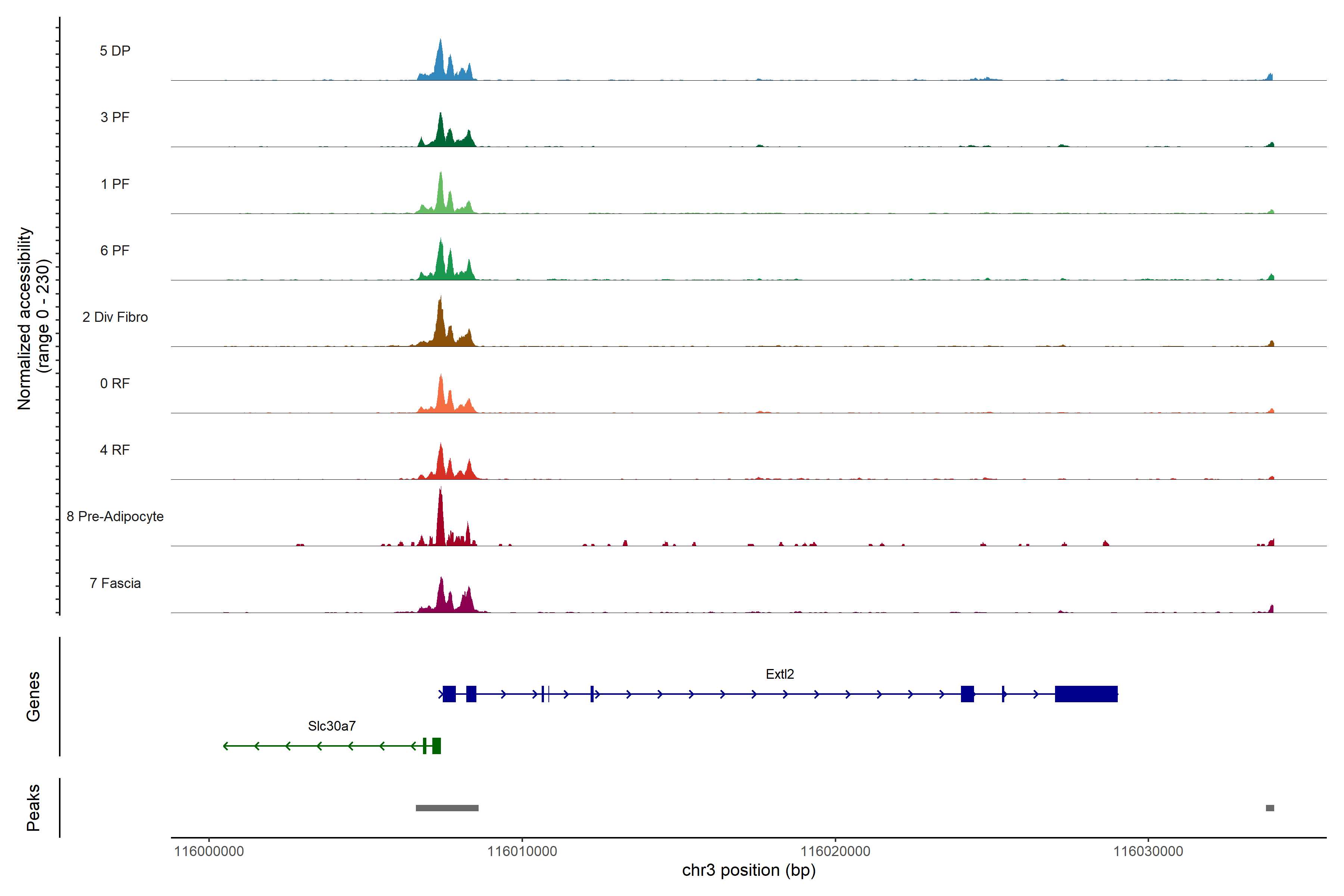Click the 2 Div Fibro track label
Screen dimensions: 1344x896
pyautogui.click(x=115, y=317)
